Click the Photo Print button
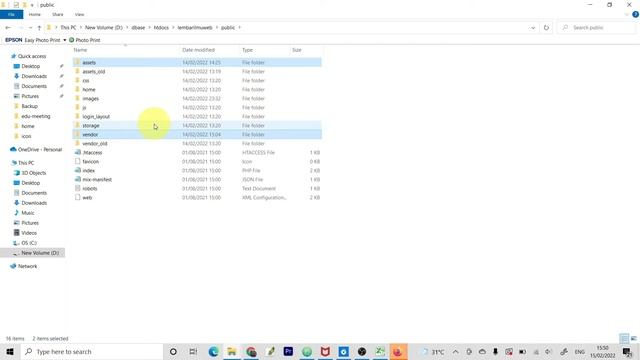The width and height of the screenshot is (640, 360). (84, 40)
